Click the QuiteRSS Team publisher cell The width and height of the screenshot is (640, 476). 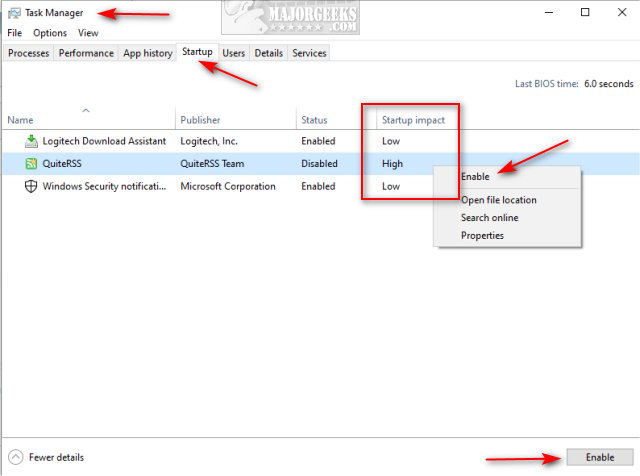(x=212, y=164)
